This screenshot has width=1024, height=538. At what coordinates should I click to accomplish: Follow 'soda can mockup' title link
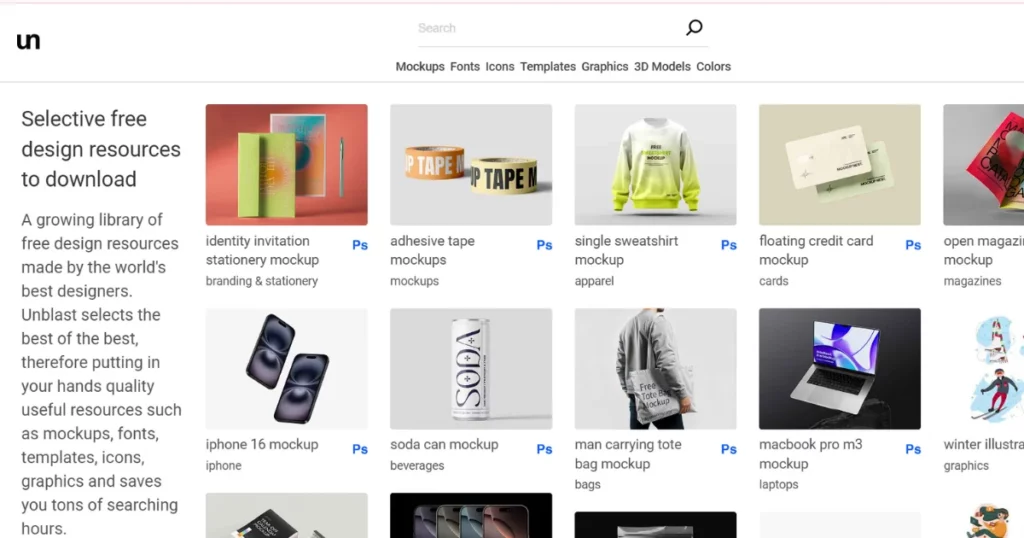point(444,445)
